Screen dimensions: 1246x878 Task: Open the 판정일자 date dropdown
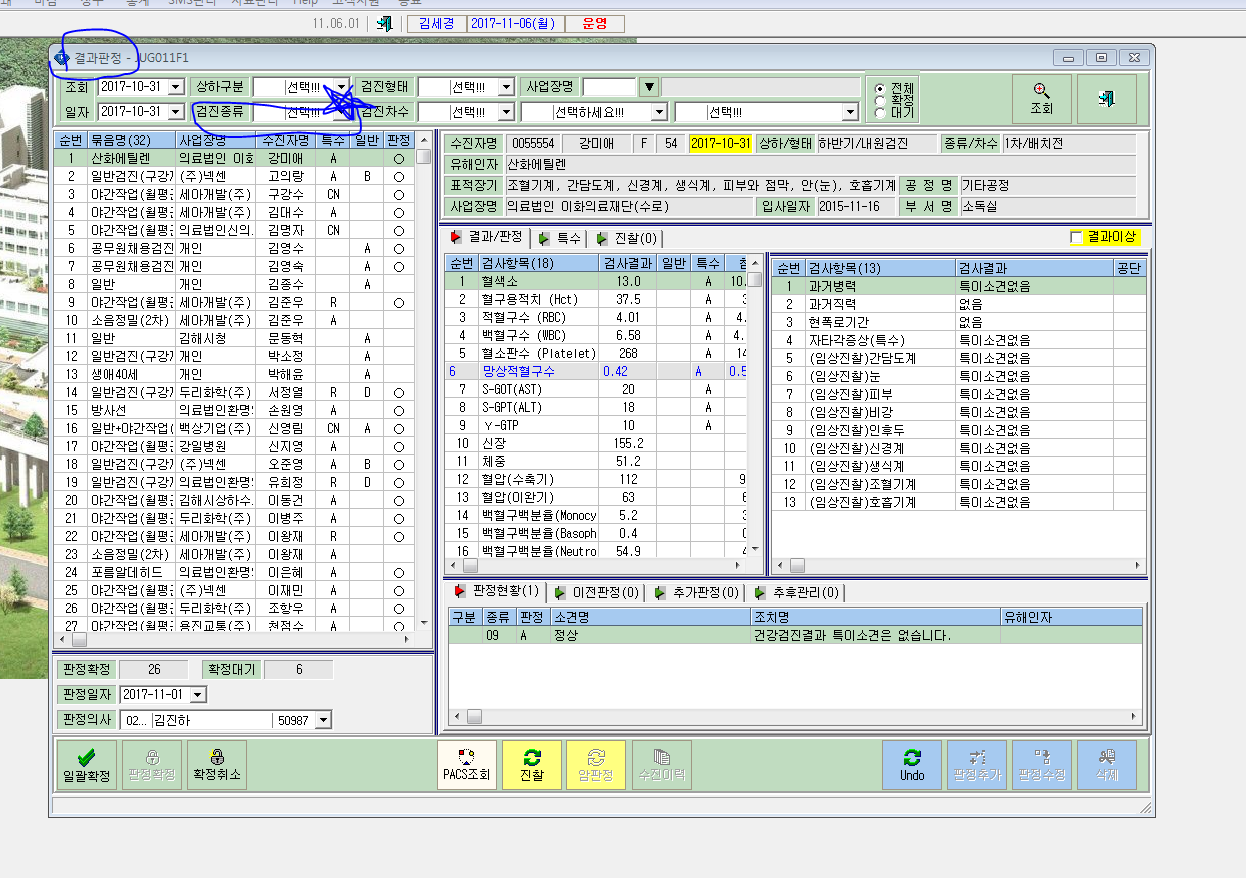tap(197, 694)
